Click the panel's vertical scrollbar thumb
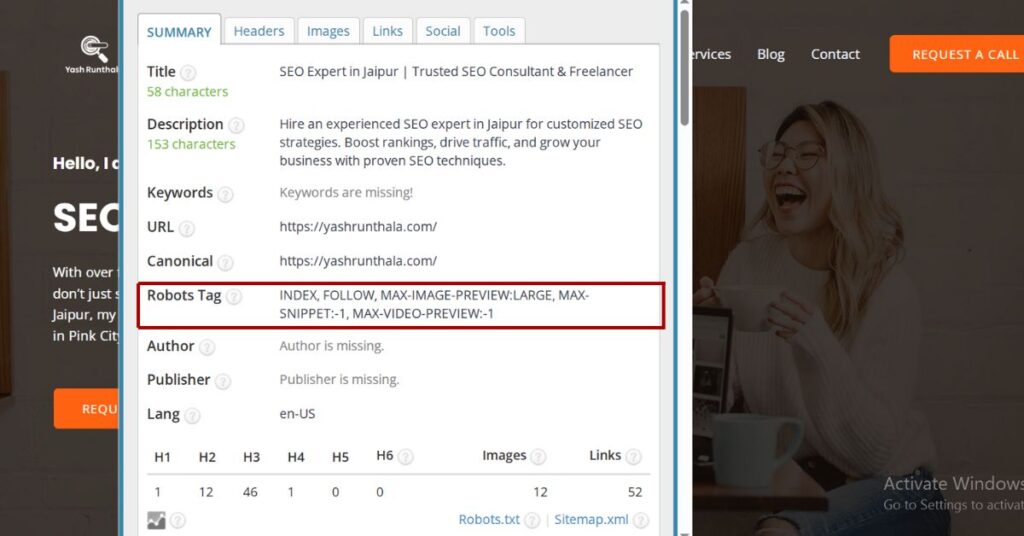This screenshot has width=1024, height=536. (x=684, y=67)
